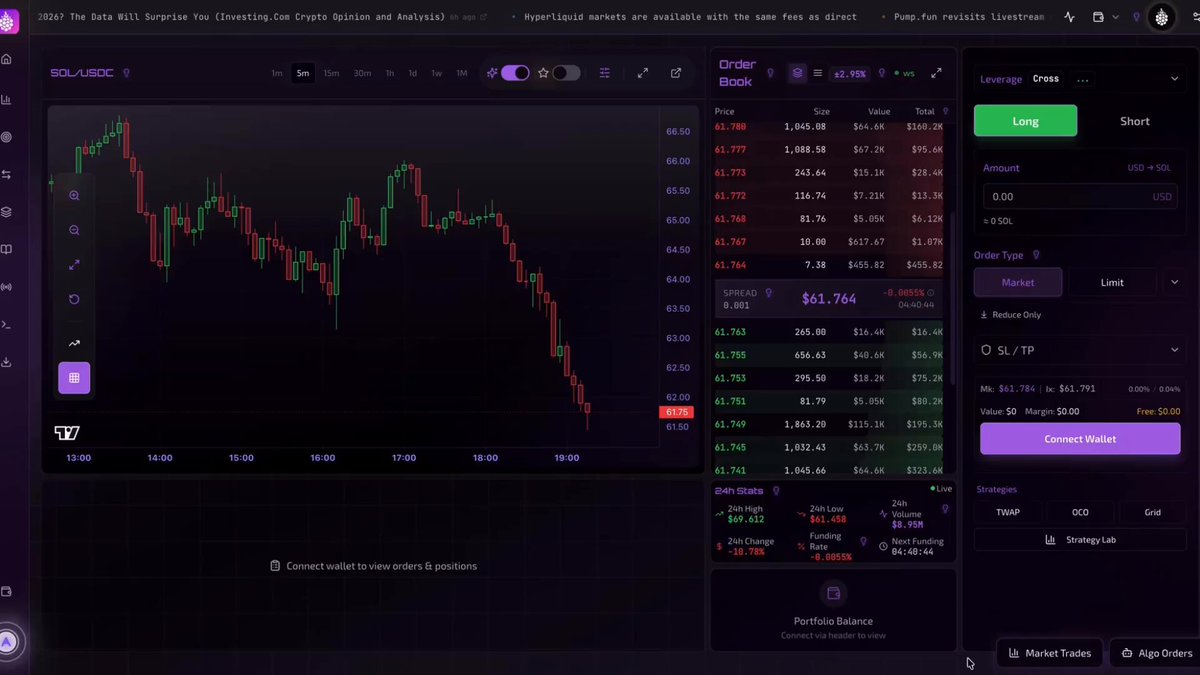Expand the chart to fullscreen
1200x675 pixels.
(643, 73)
